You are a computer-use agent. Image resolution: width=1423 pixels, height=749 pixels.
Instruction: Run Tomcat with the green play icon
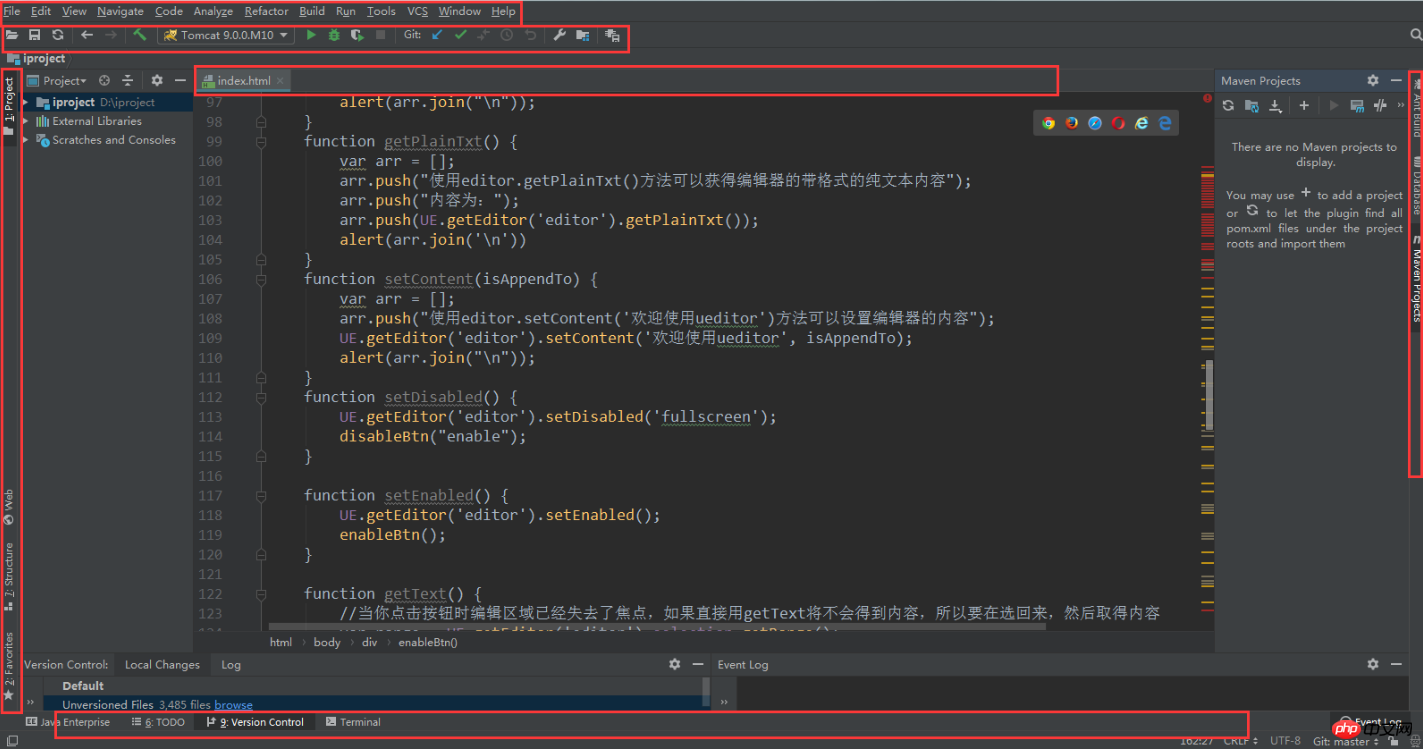[x=311, y=35]
